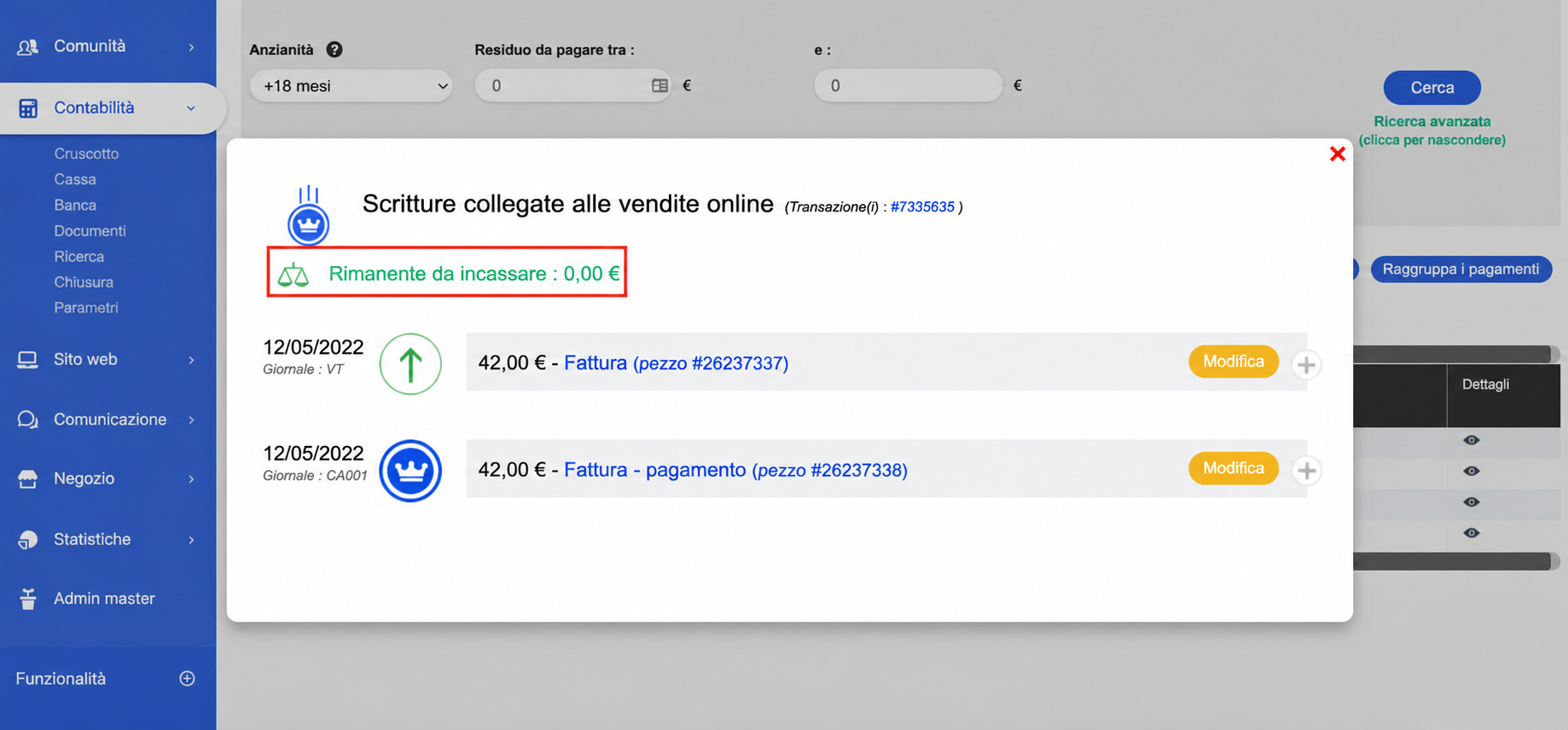Click the green balance scale icon

click(293, 275)
